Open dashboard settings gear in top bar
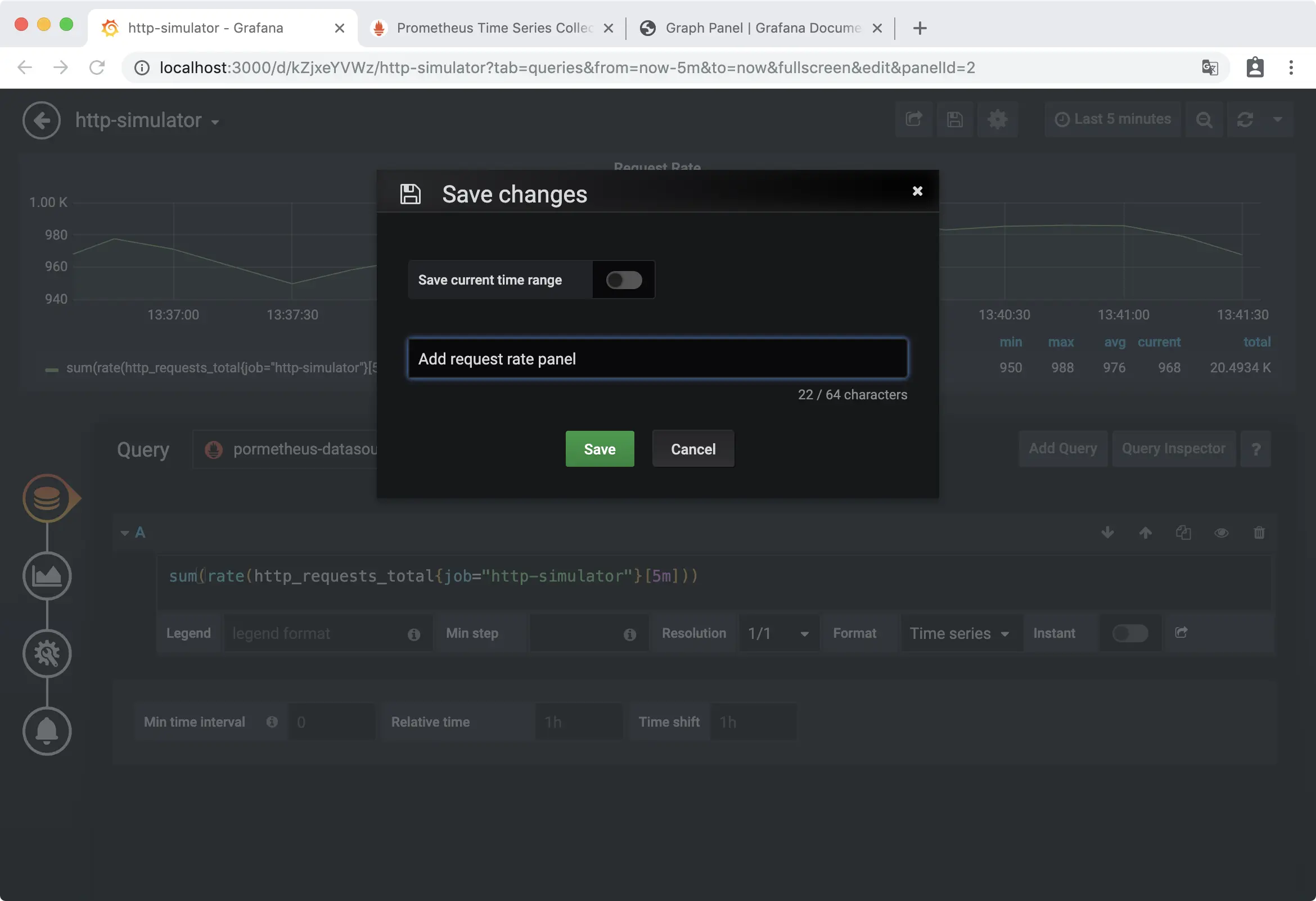 point(997,119)
